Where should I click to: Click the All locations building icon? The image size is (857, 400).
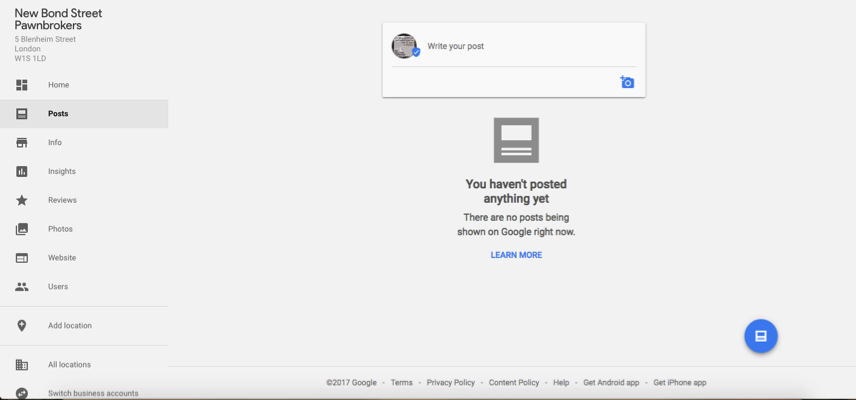(22, 364)
